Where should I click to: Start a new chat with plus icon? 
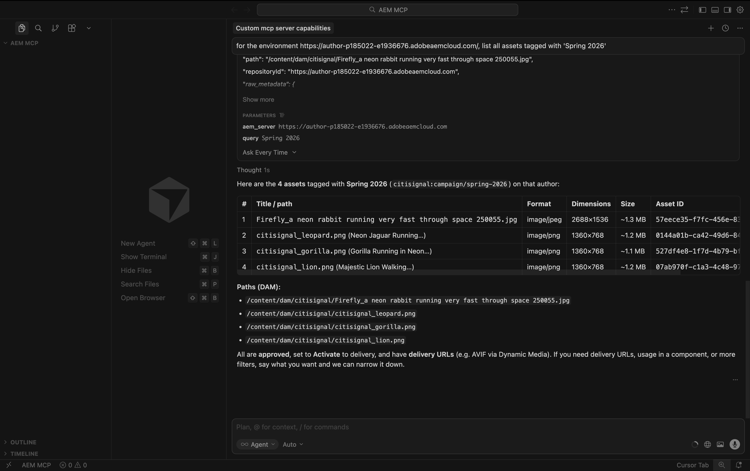[x=711, y=28]
